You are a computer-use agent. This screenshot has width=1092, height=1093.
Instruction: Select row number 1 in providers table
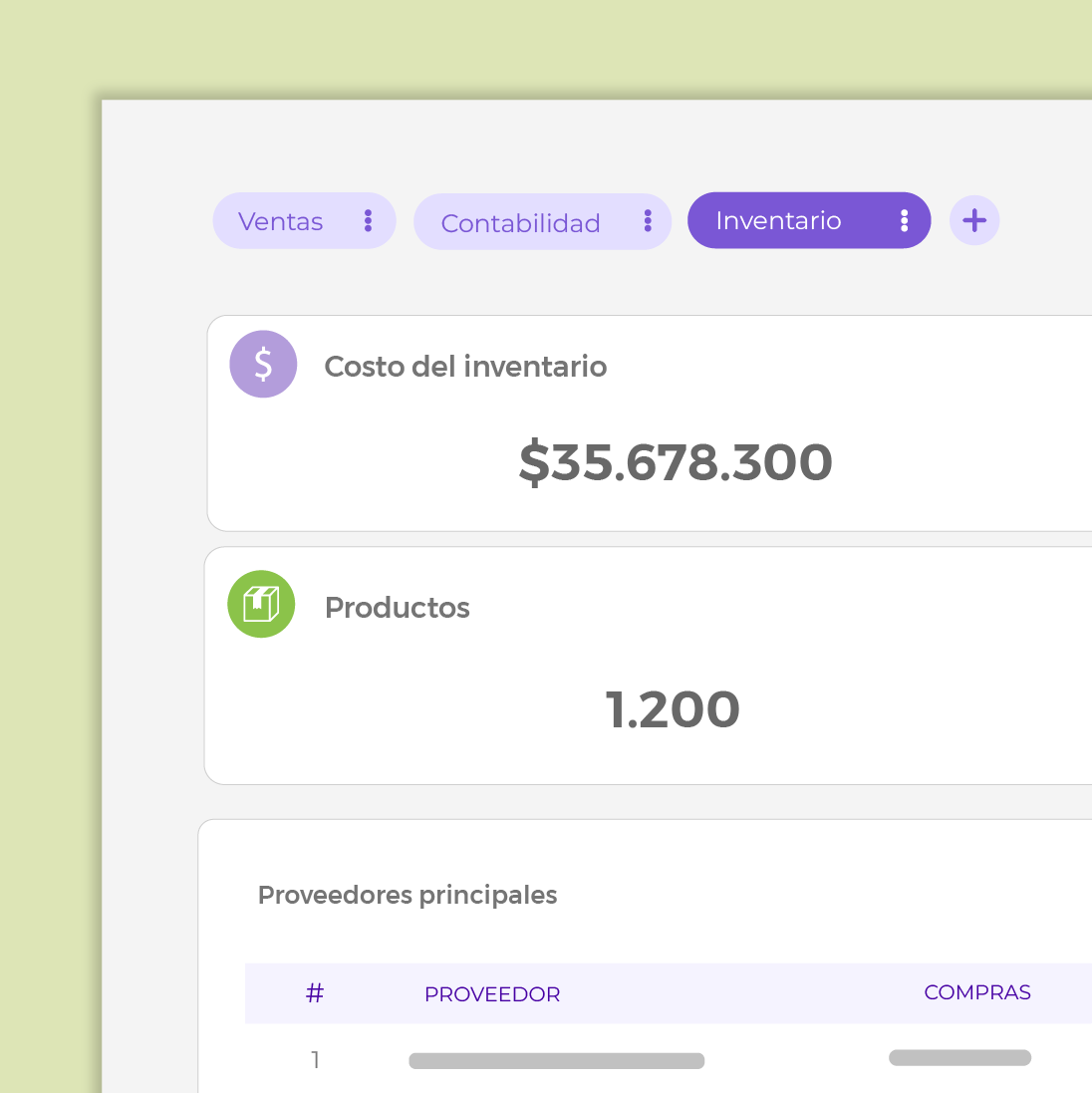pyautogui.click(x=316, y=1060)
